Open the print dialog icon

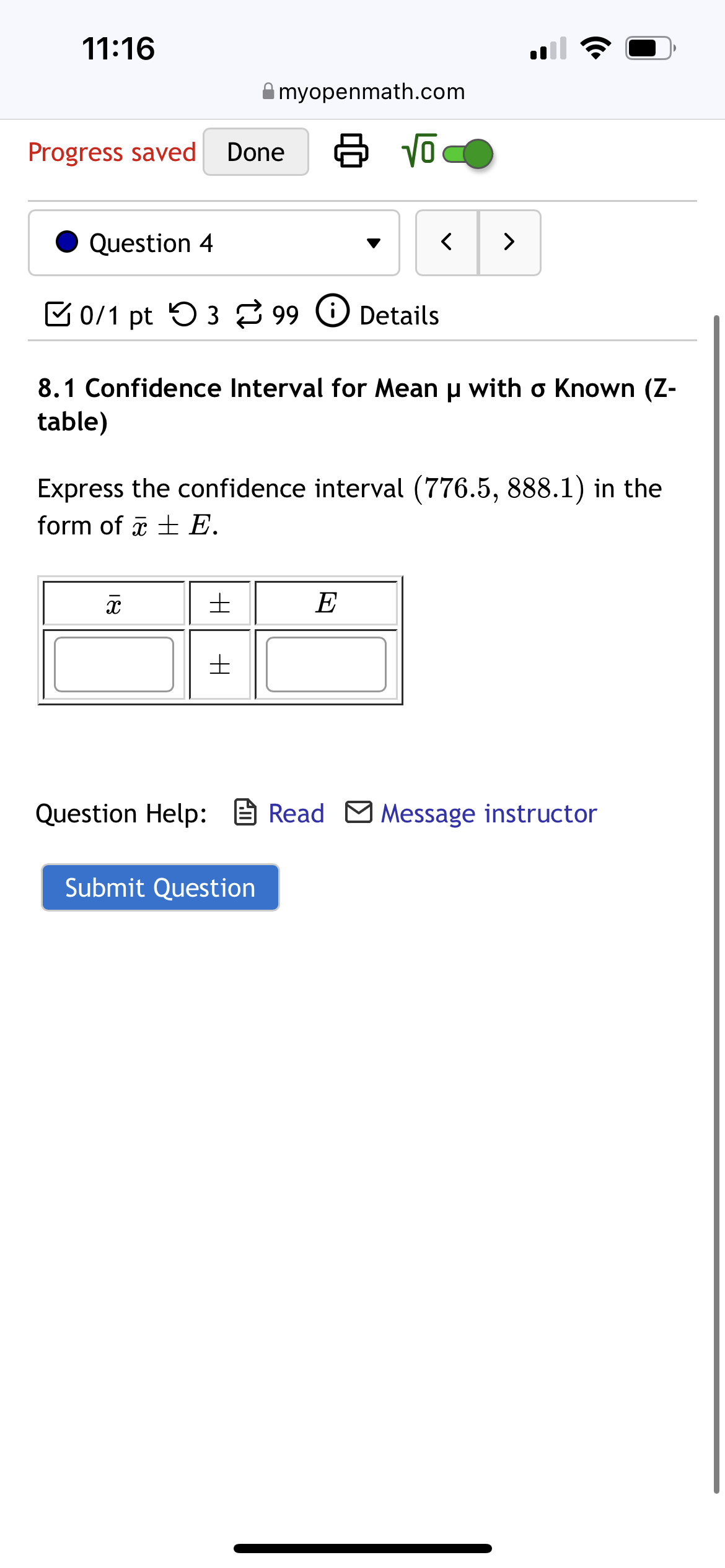351,151
